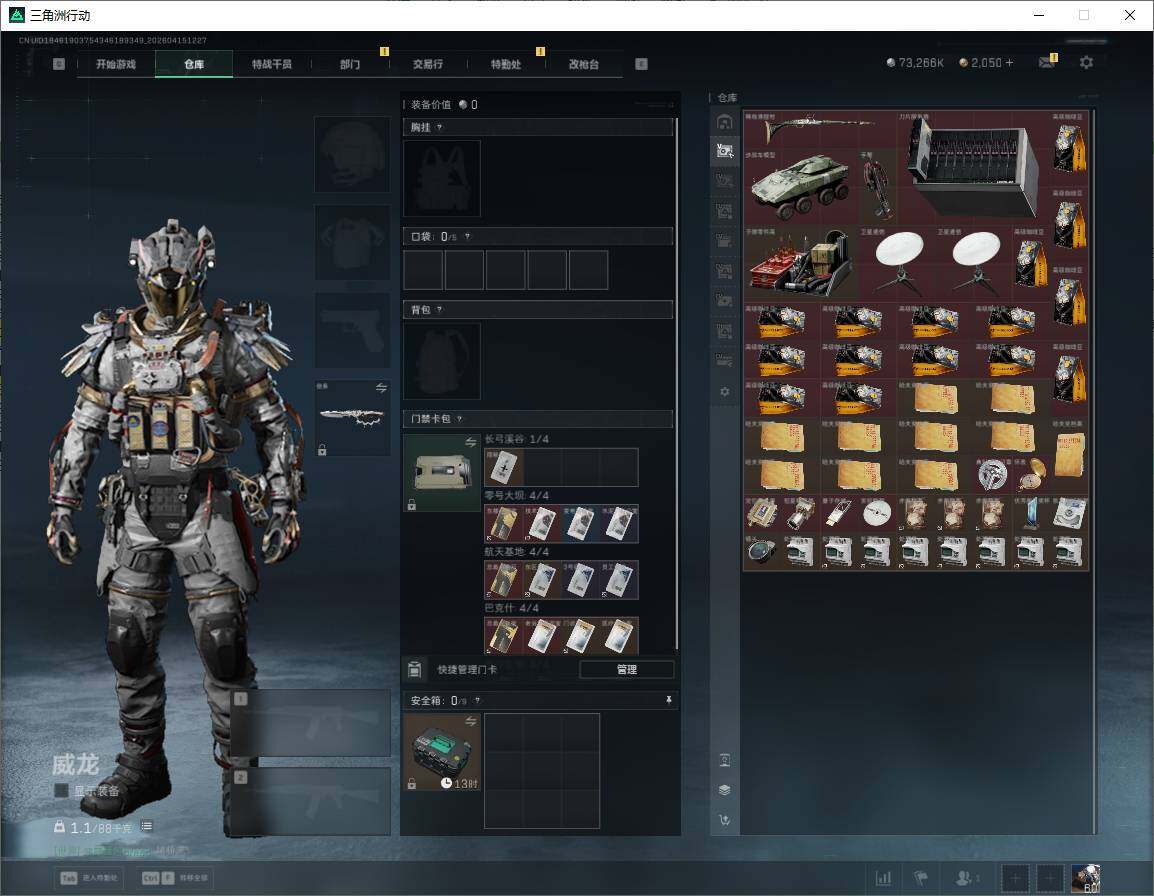This screenshot has width=1154, height=896.
Task: Switch to the 仓库 tab
Action: point(194,64)
